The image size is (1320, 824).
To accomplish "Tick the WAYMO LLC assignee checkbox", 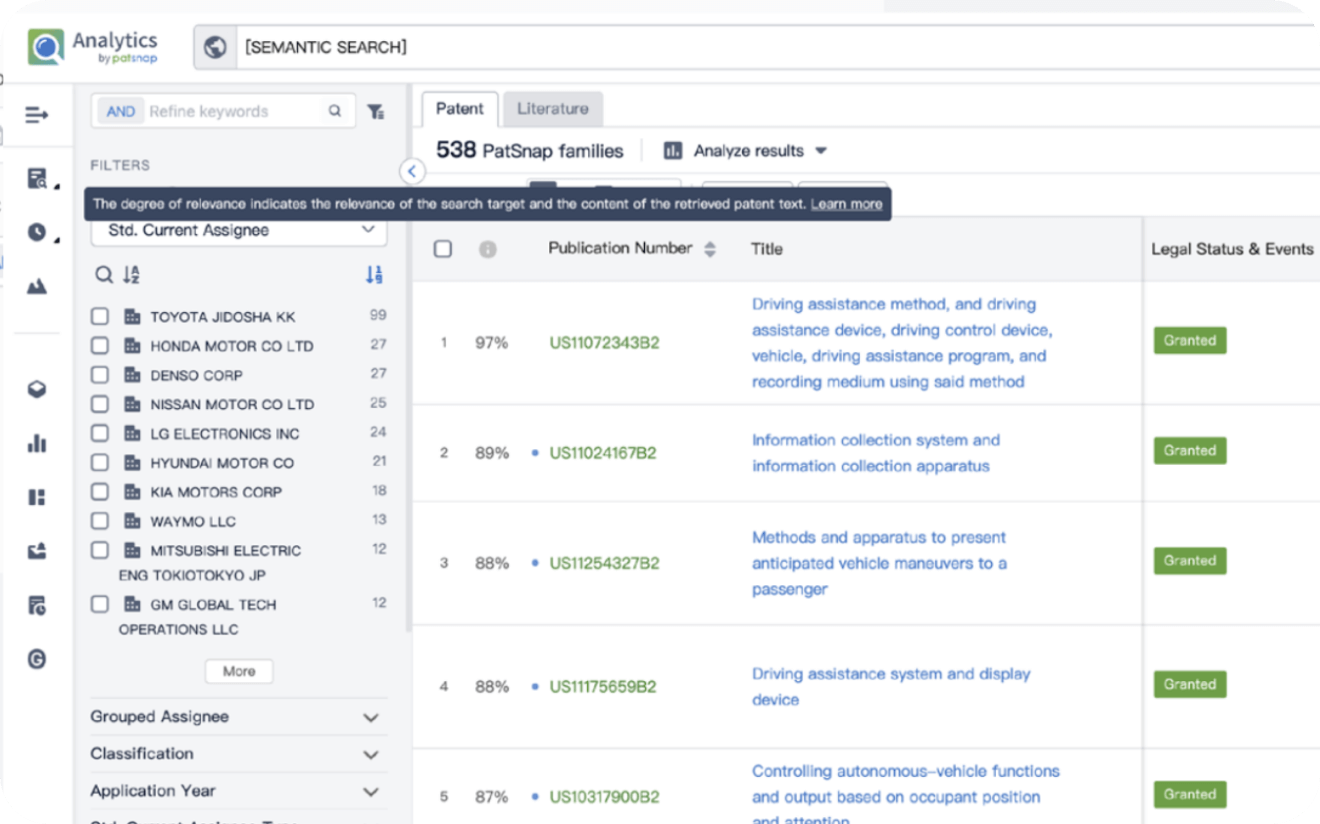I will tap(100, 520).
